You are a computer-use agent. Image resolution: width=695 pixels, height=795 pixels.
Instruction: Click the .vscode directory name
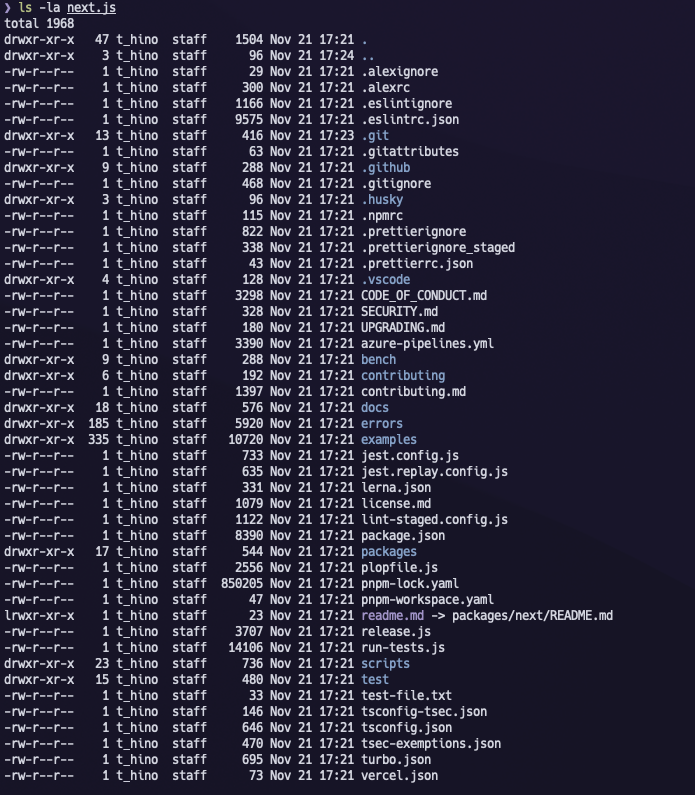(x=385, y=279)
